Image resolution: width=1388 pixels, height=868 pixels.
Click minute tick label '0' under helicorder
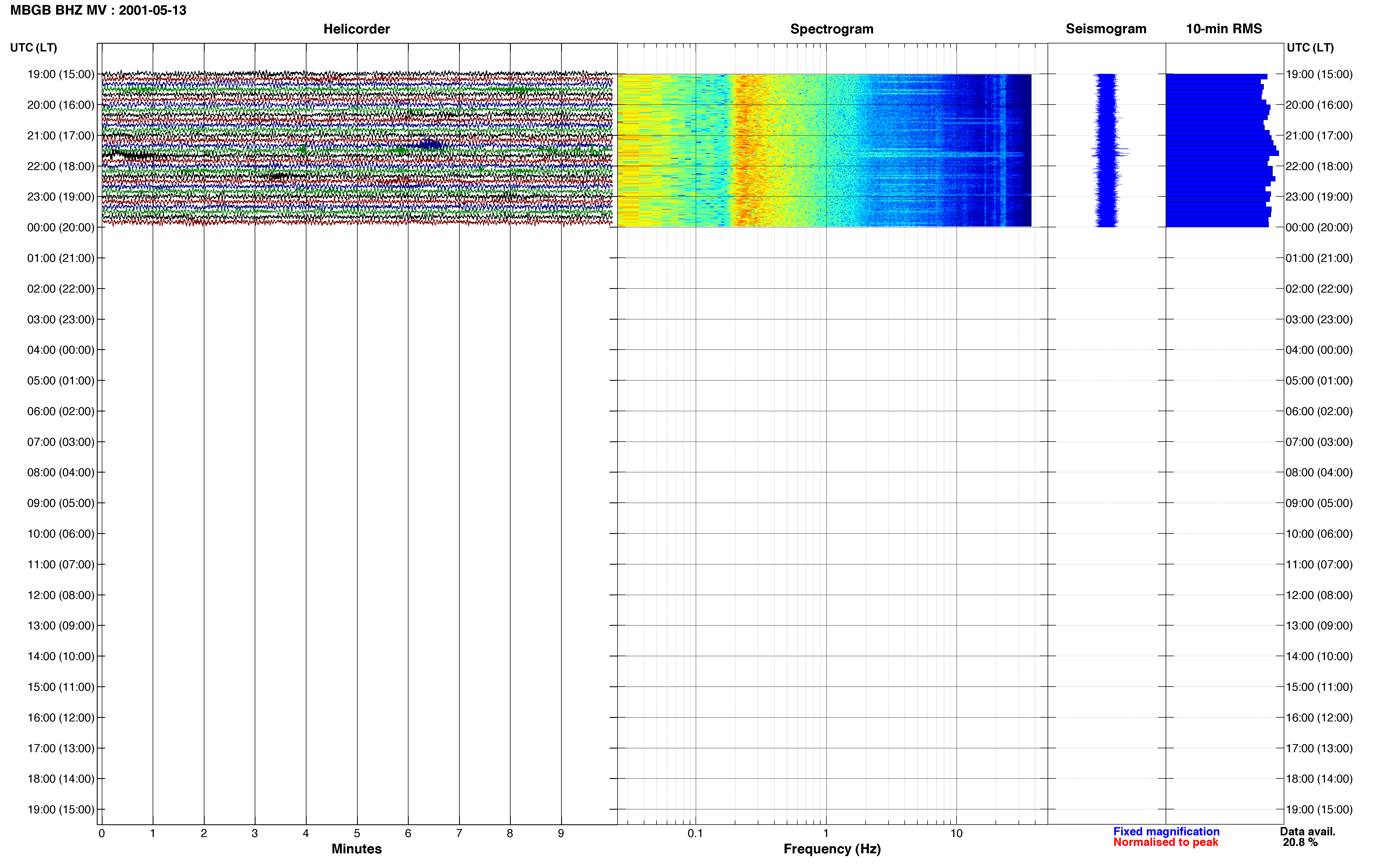click(x=101, y=833)
